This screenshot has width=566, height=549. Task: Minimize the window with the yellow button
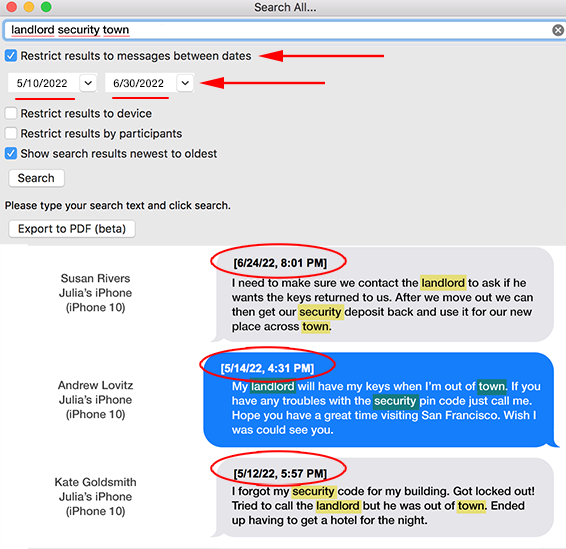click(x=29, y=7)
